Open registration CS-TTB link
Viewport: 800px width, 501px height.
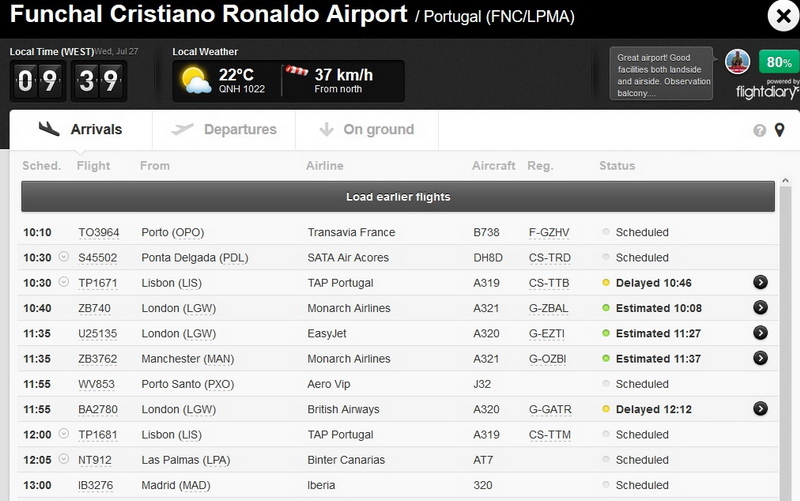(549, 283)
